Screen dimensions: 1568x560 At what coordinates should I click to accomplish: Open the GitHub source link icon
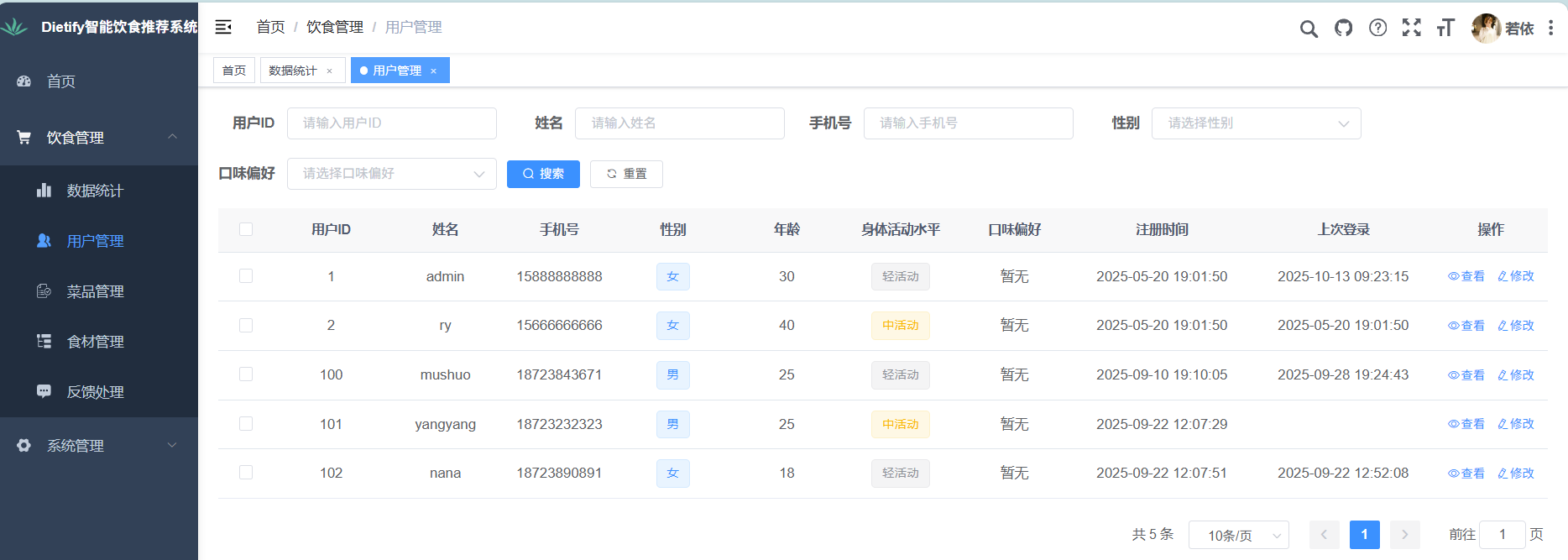point(1343,28)
